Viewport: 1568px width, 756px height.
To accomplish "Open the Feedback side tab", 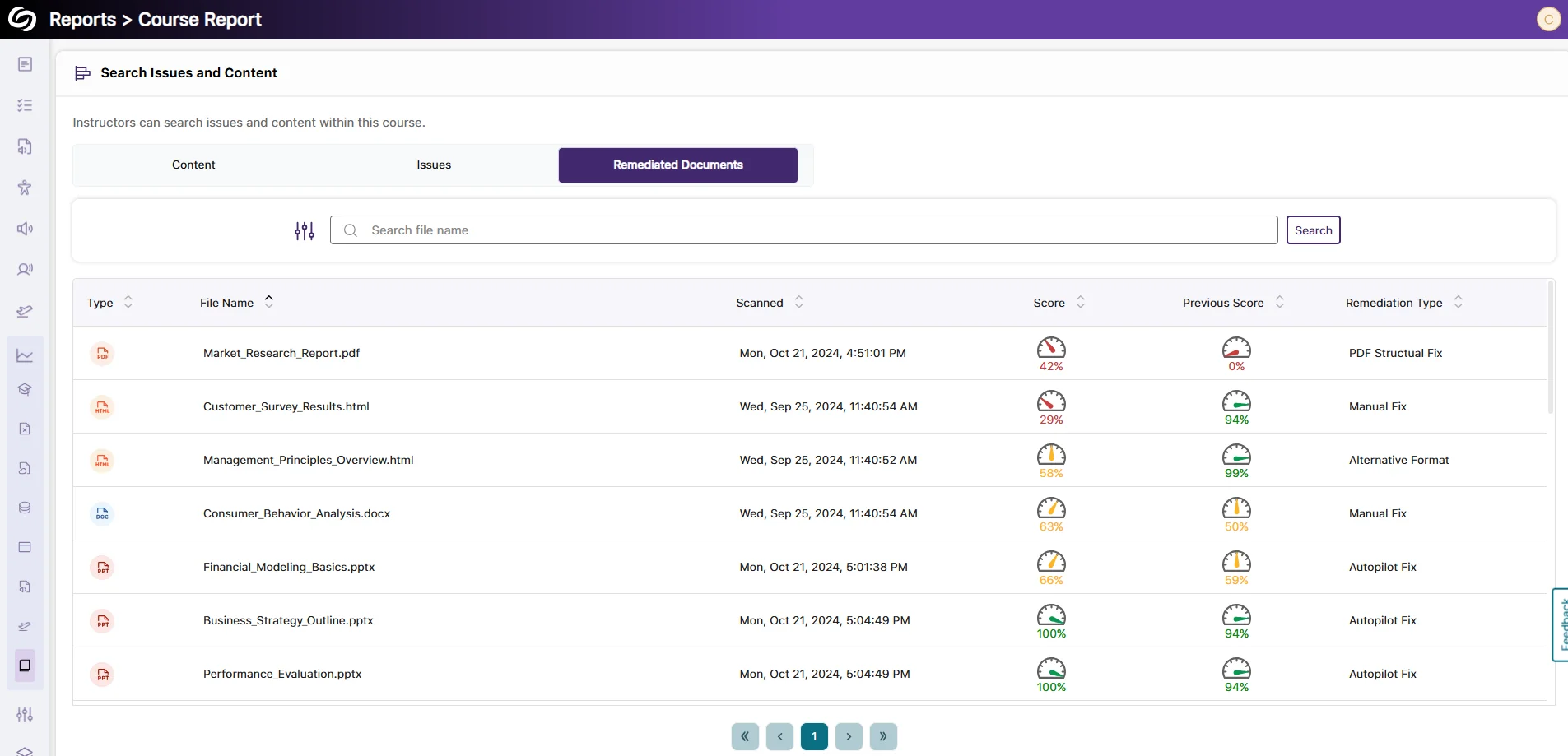I will coord(1560,625).
